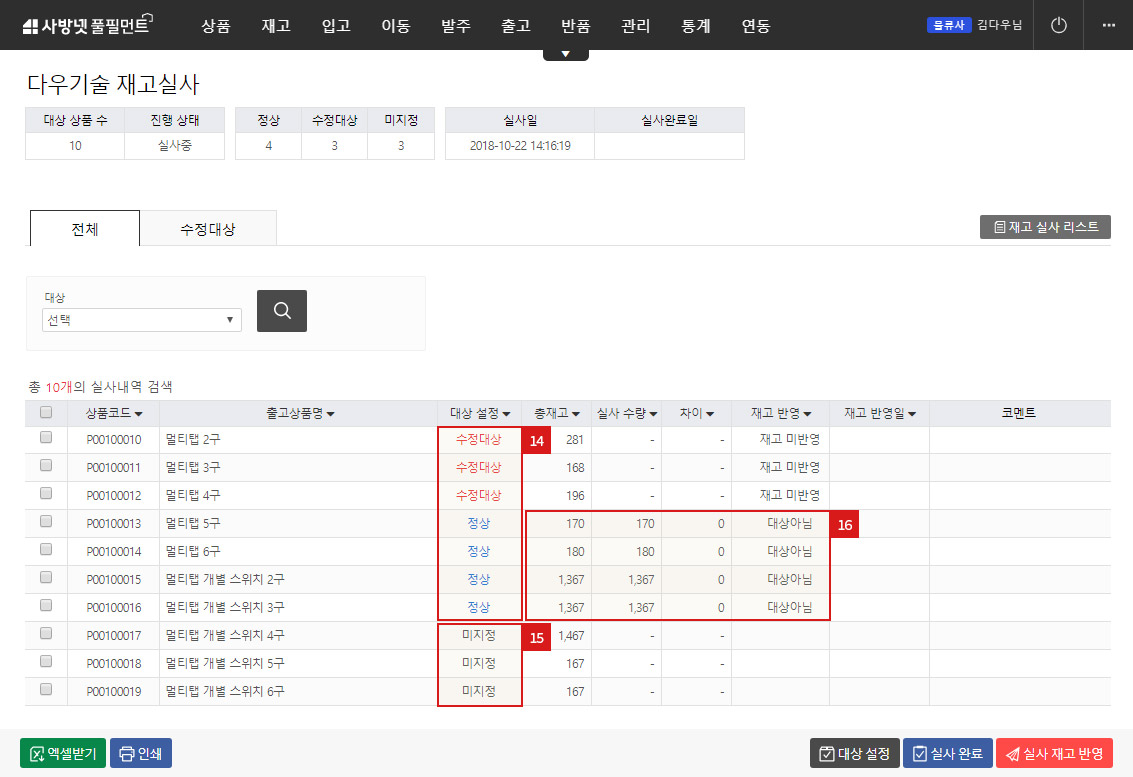Click the Excel icon on 엑셀받기 button
This screenshot has width=1133, height=777.
(37, 753)
